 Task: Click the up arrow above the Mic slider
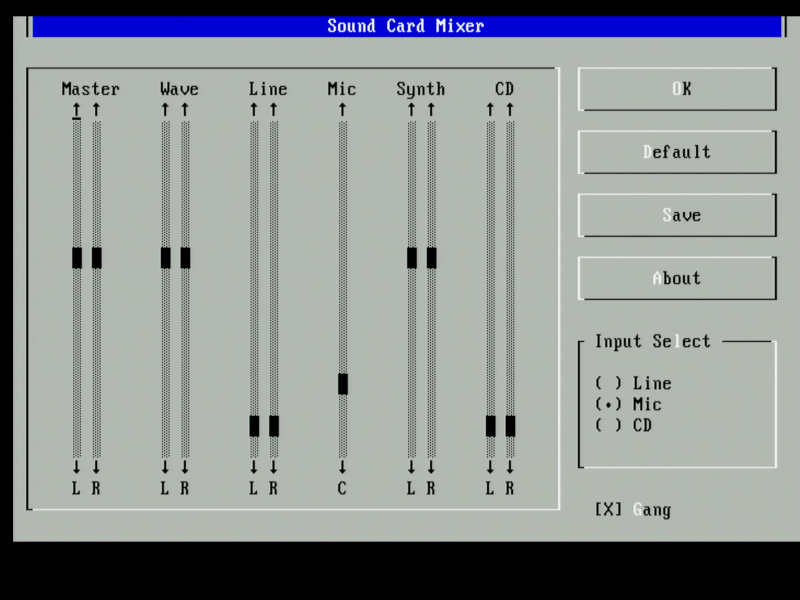click(342, 109)
